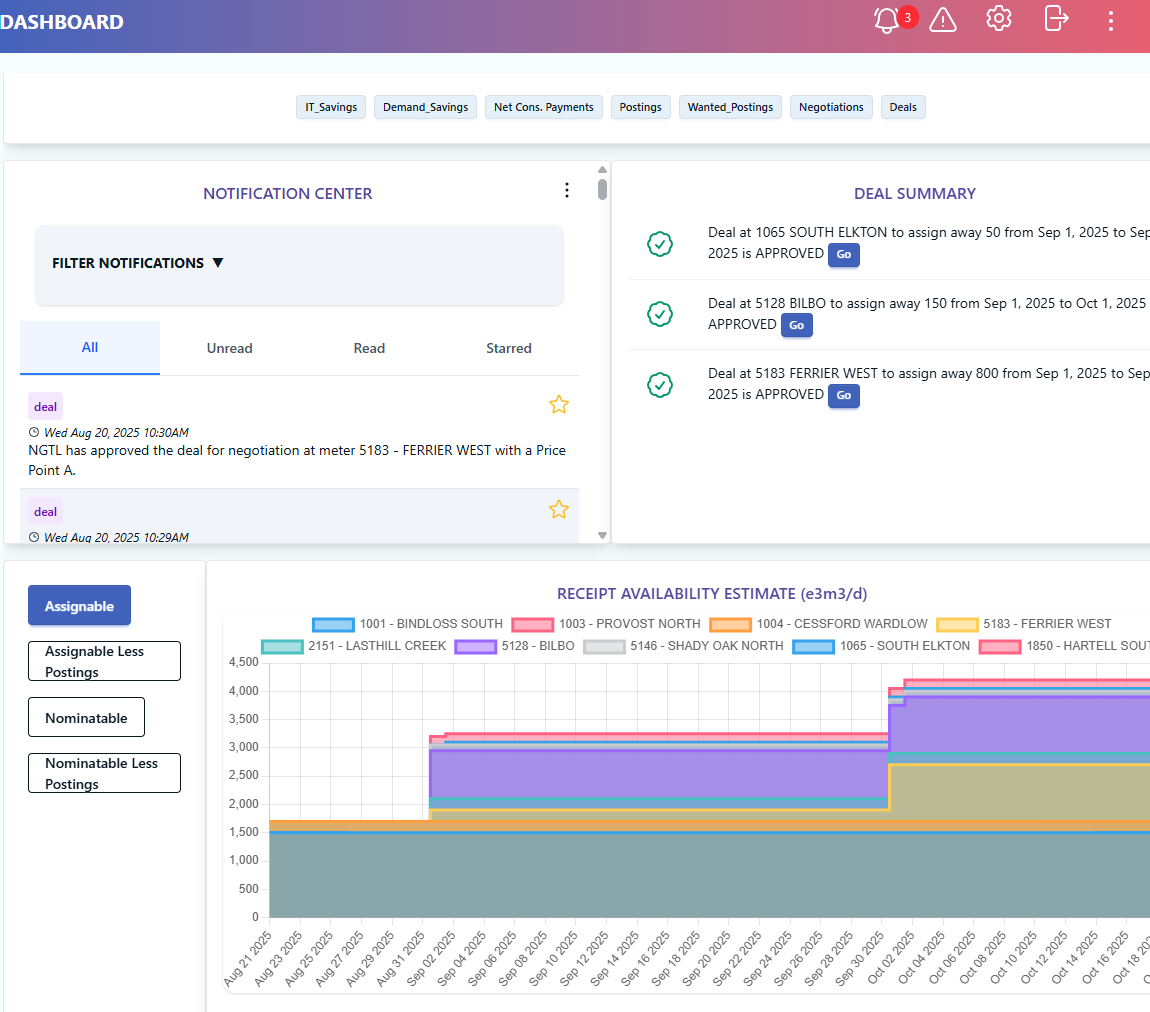Open the header overflow kebab menu
The image size is (1150, 1012).
pos(1110,21)
